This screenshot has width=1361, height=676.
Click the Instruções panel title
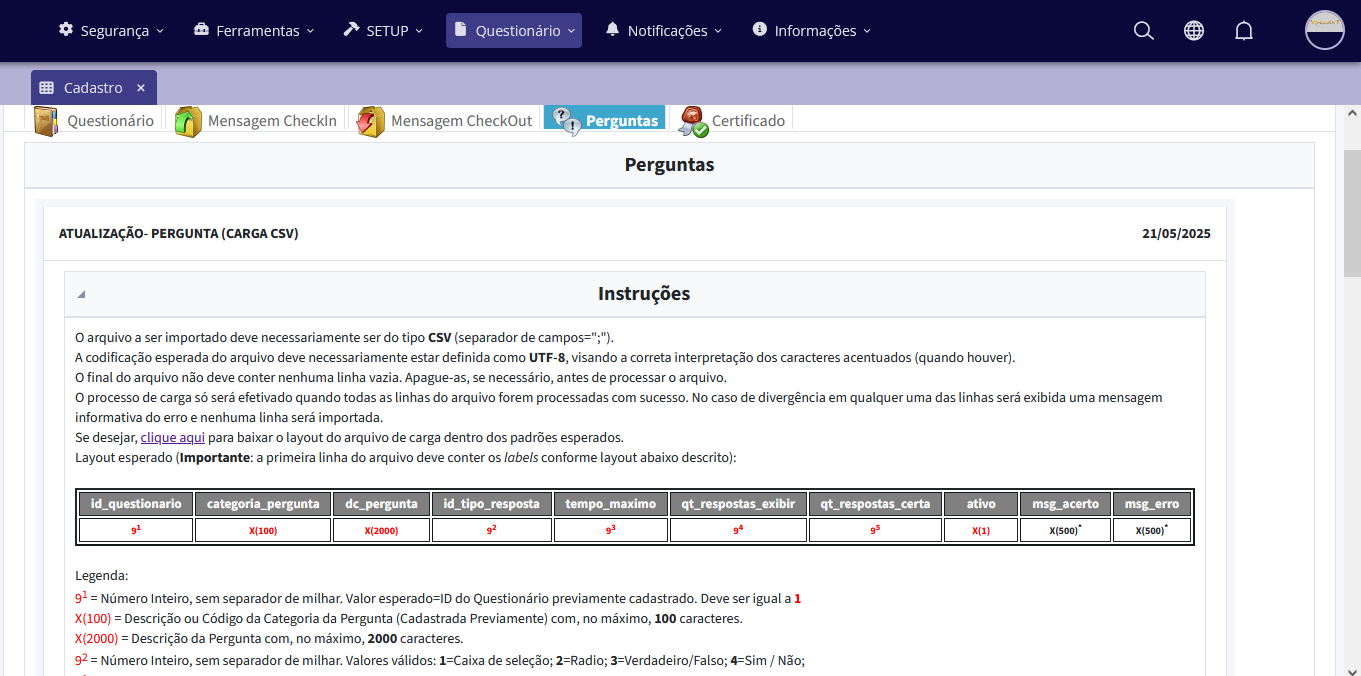[644, 294]
